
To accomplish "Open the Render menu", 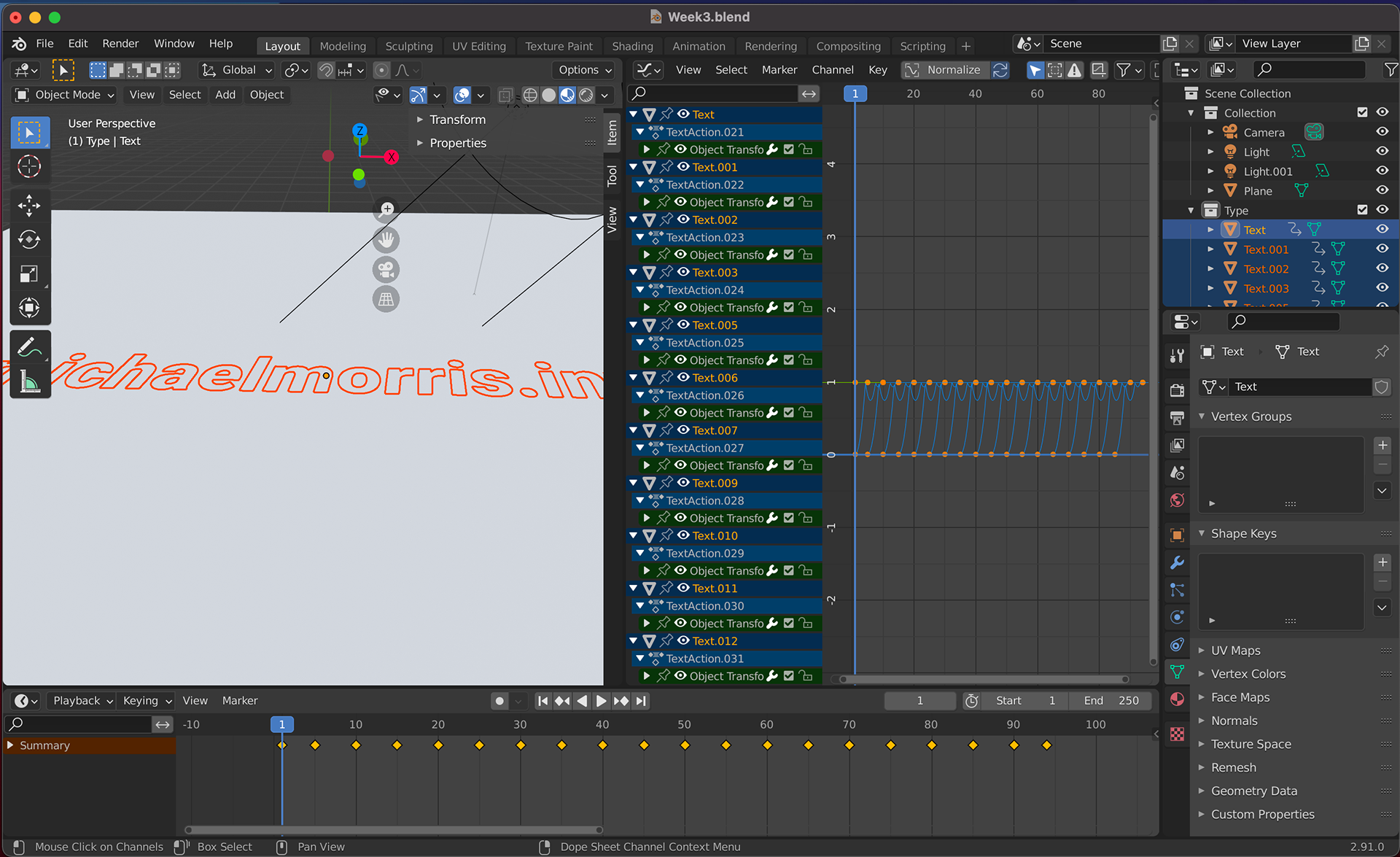I will click(x=120, y=44).
